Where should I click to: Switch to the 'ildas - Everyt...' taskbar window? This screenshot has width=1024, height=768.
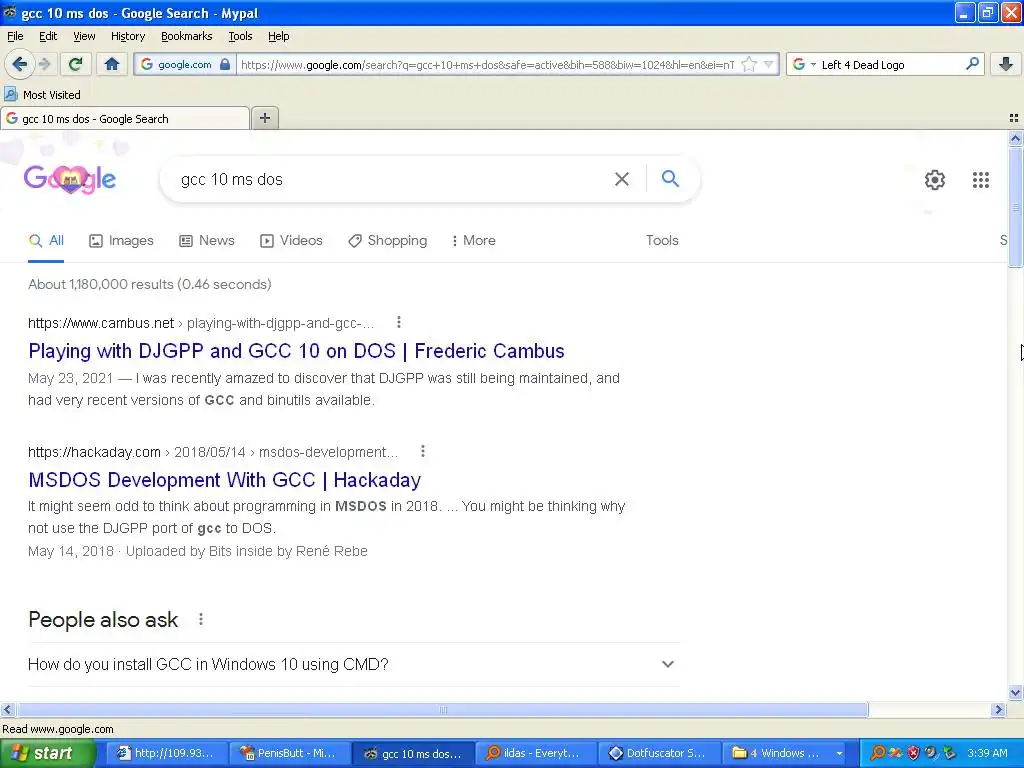point(536,753)
